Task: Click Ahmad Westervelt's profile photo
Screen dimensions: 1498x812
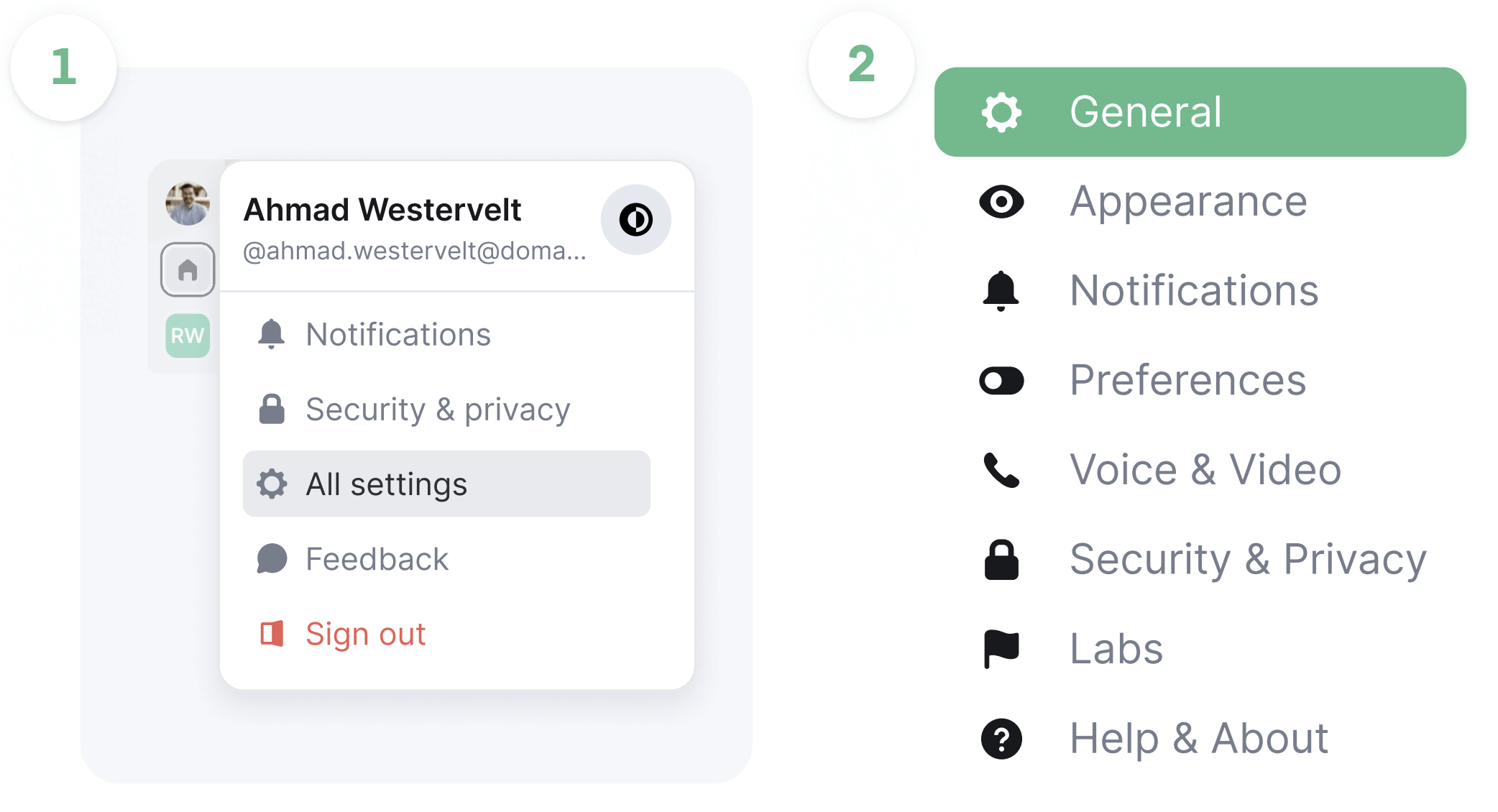Action: tap(188, 203)
